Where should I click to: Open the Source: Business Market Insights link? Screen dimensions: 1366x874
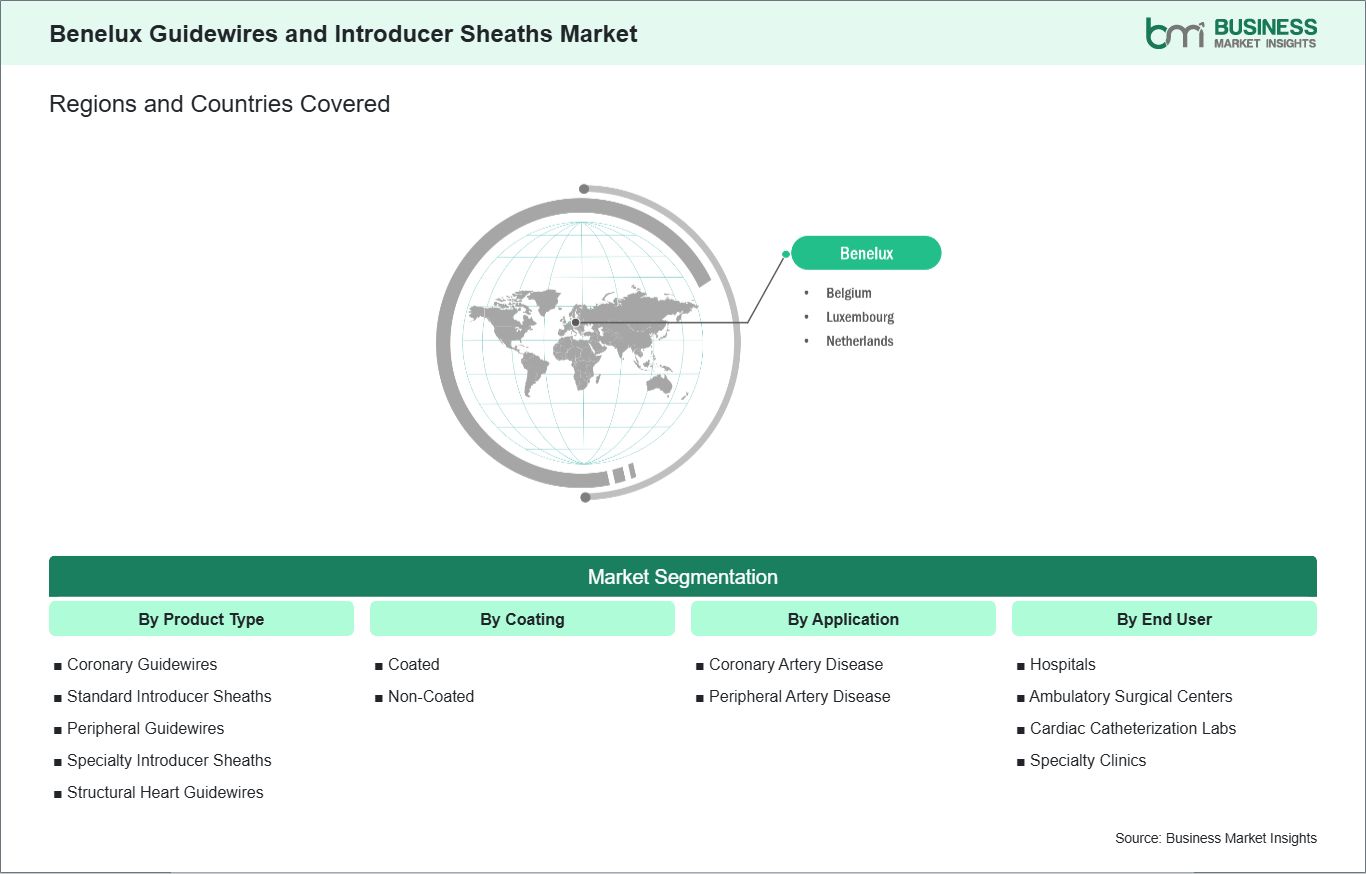point(1216,838)
